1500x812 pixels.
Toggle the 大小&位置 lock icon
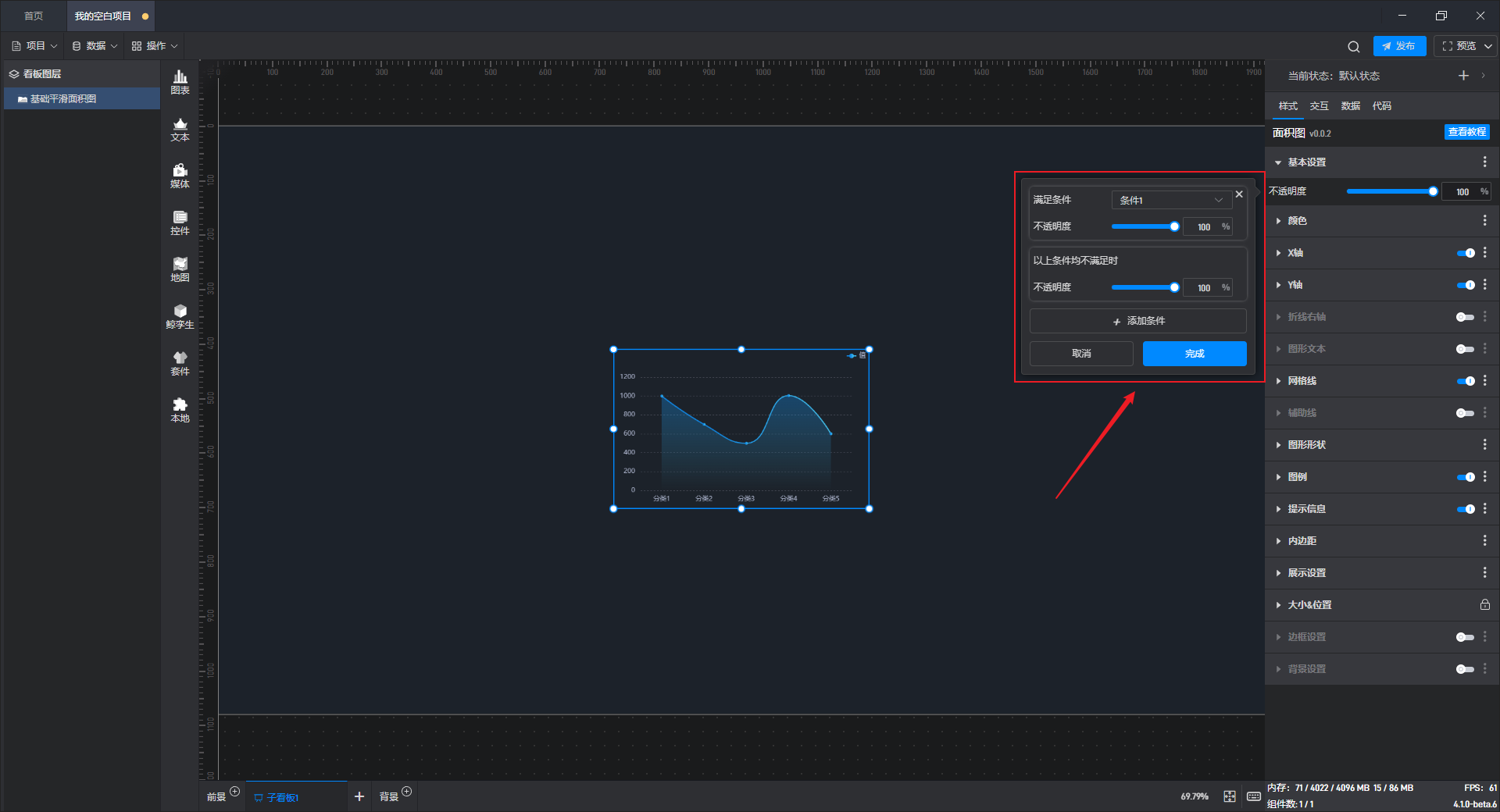(1484, 604)
